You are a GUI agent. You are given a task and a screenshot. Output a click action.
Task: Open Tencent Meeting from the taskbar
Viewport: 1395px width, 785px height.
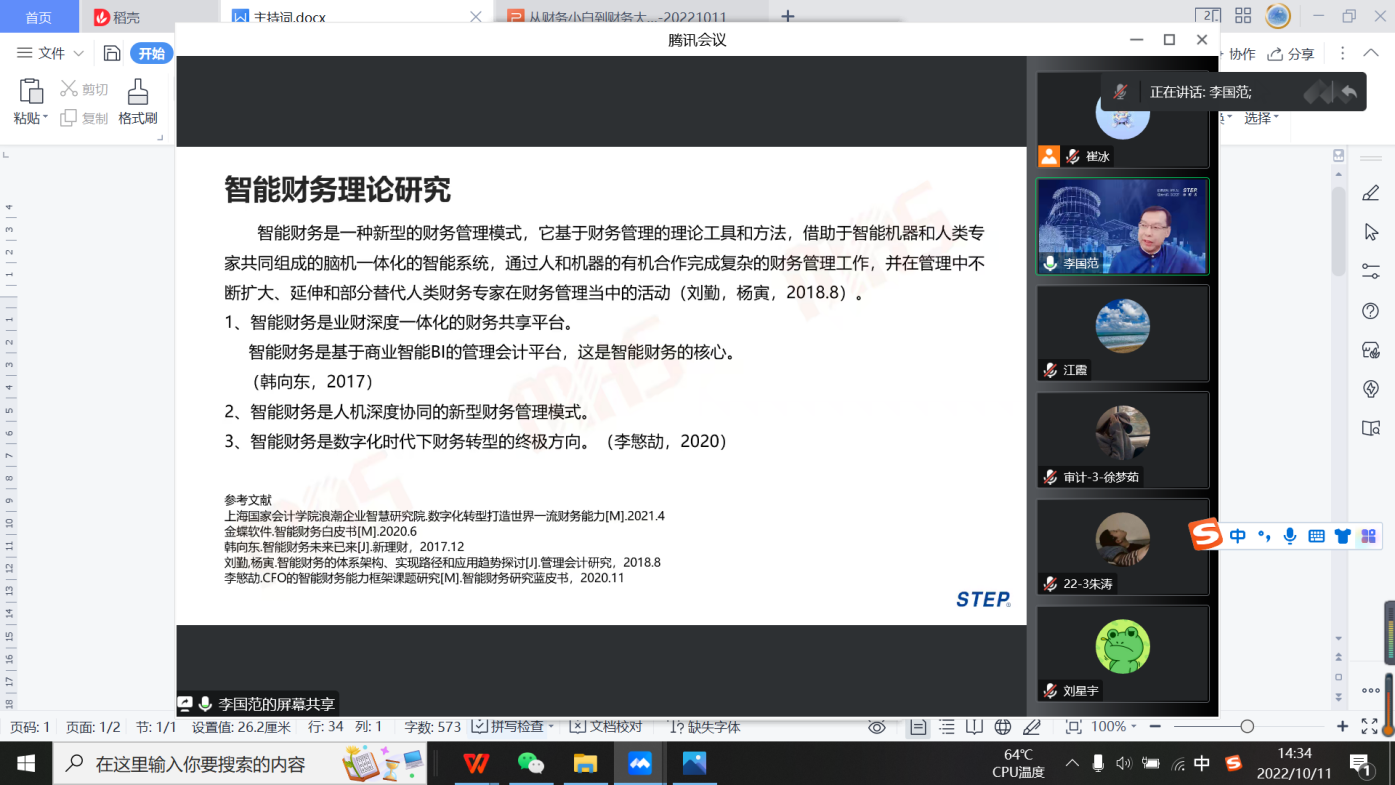coord(640,764)
